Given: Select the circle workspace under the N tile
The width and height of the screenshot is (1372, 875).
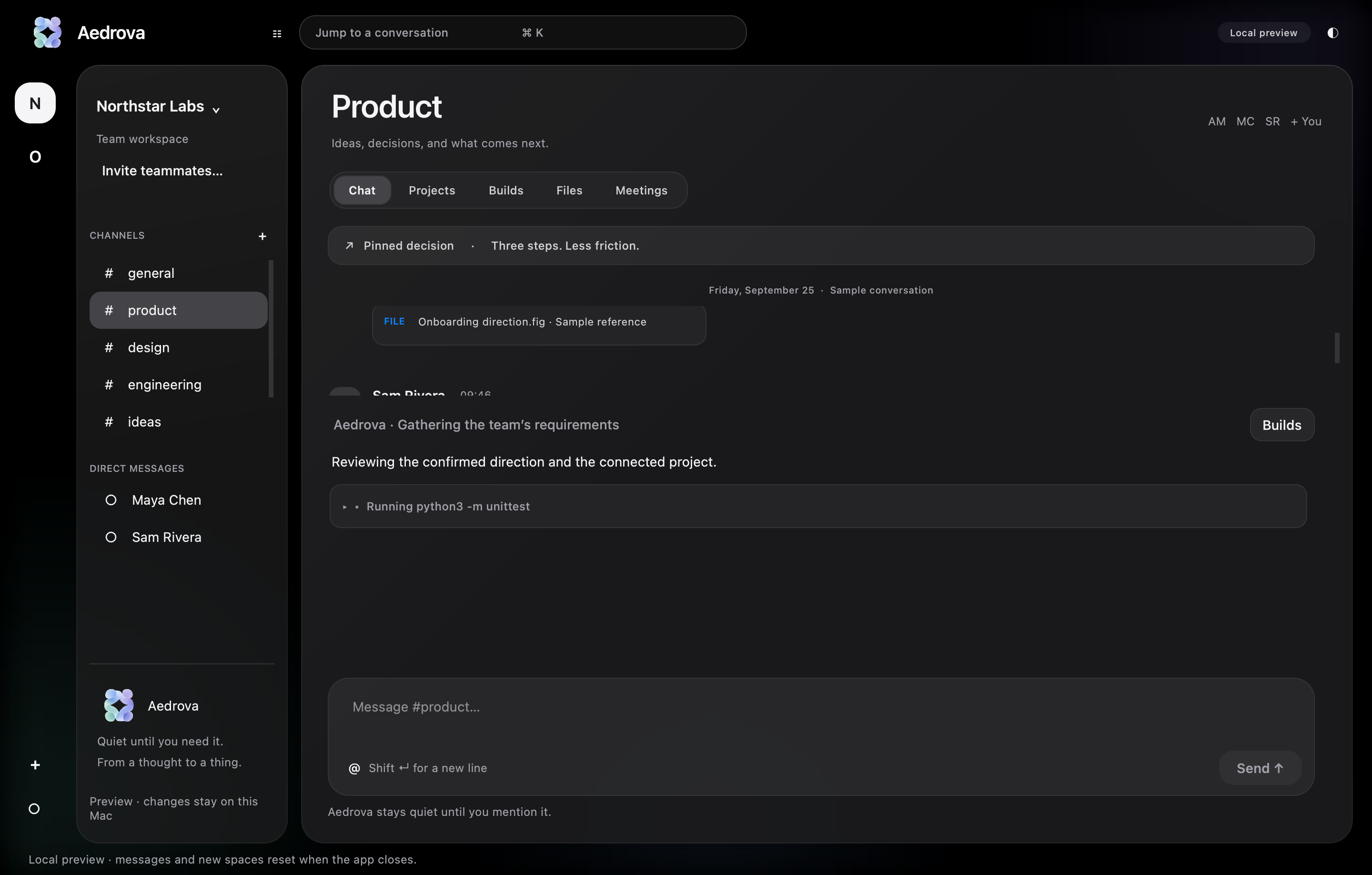Looking at the screenshot, I should click(x=35, y=157).
